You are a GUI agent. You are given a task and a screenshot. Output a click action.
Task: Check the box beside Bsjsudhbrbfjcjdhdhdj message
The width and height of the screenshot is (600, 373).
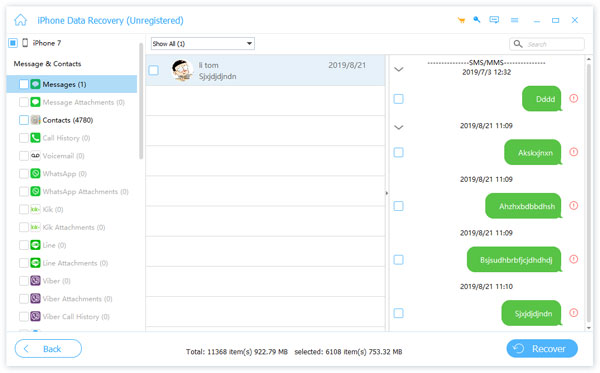[x=398, y=260]
